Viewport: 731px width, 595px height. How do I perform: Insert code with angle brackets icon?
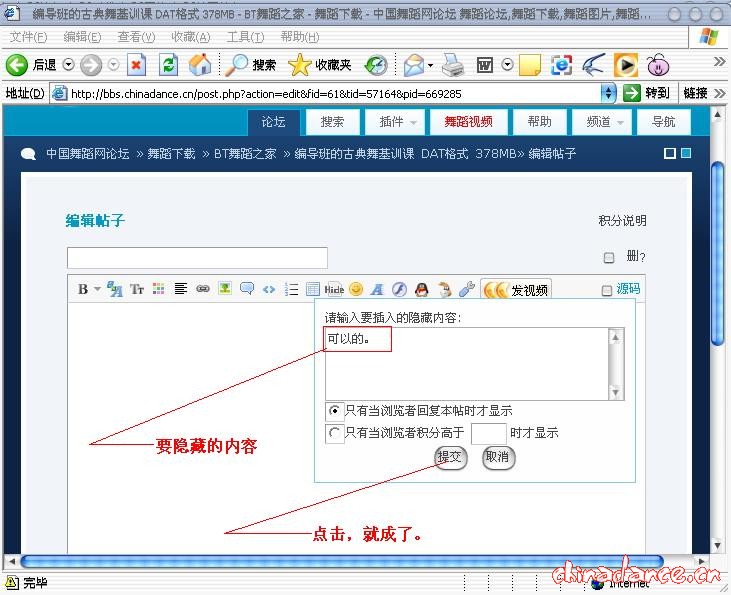click(x=269, y=290)
